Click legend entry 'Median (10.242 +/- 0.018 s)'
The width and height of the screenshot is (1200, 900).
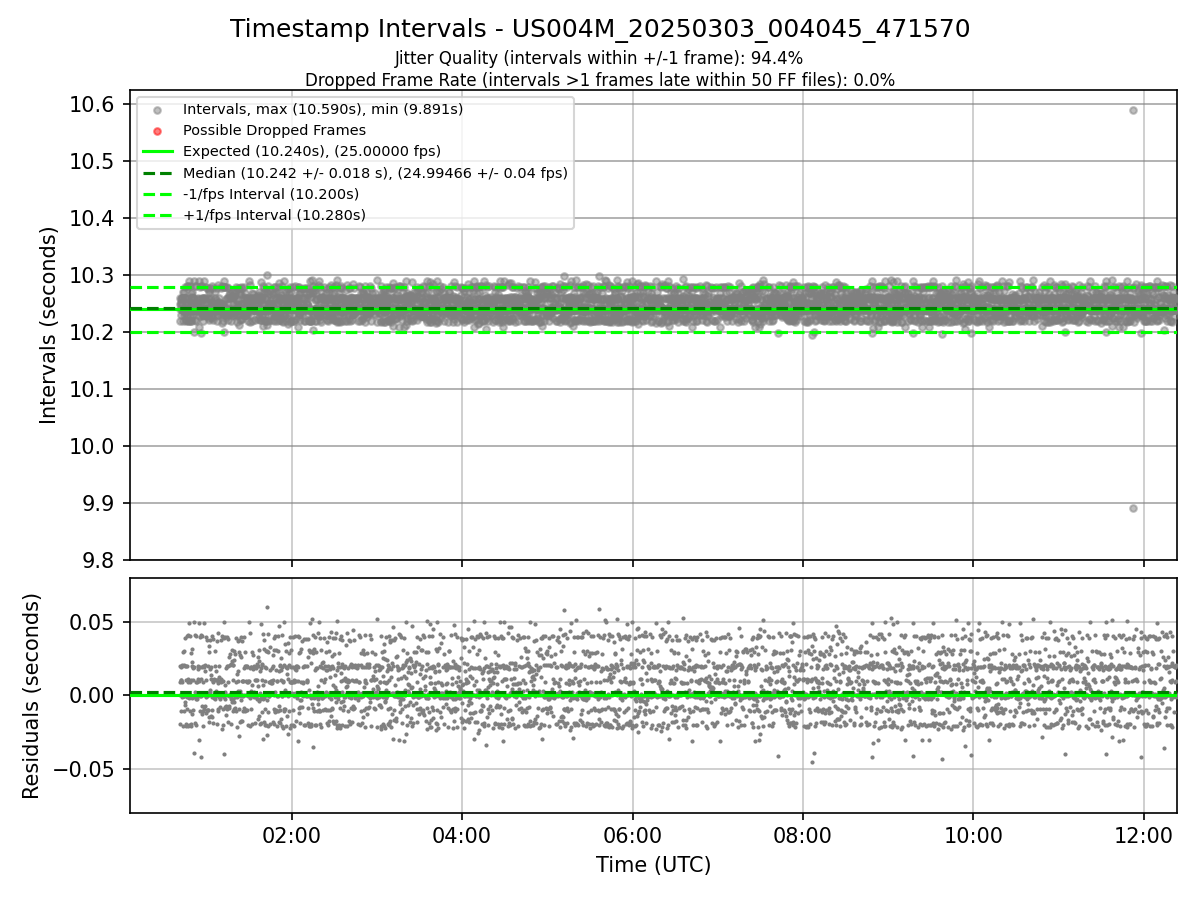[x=375, y=173]
